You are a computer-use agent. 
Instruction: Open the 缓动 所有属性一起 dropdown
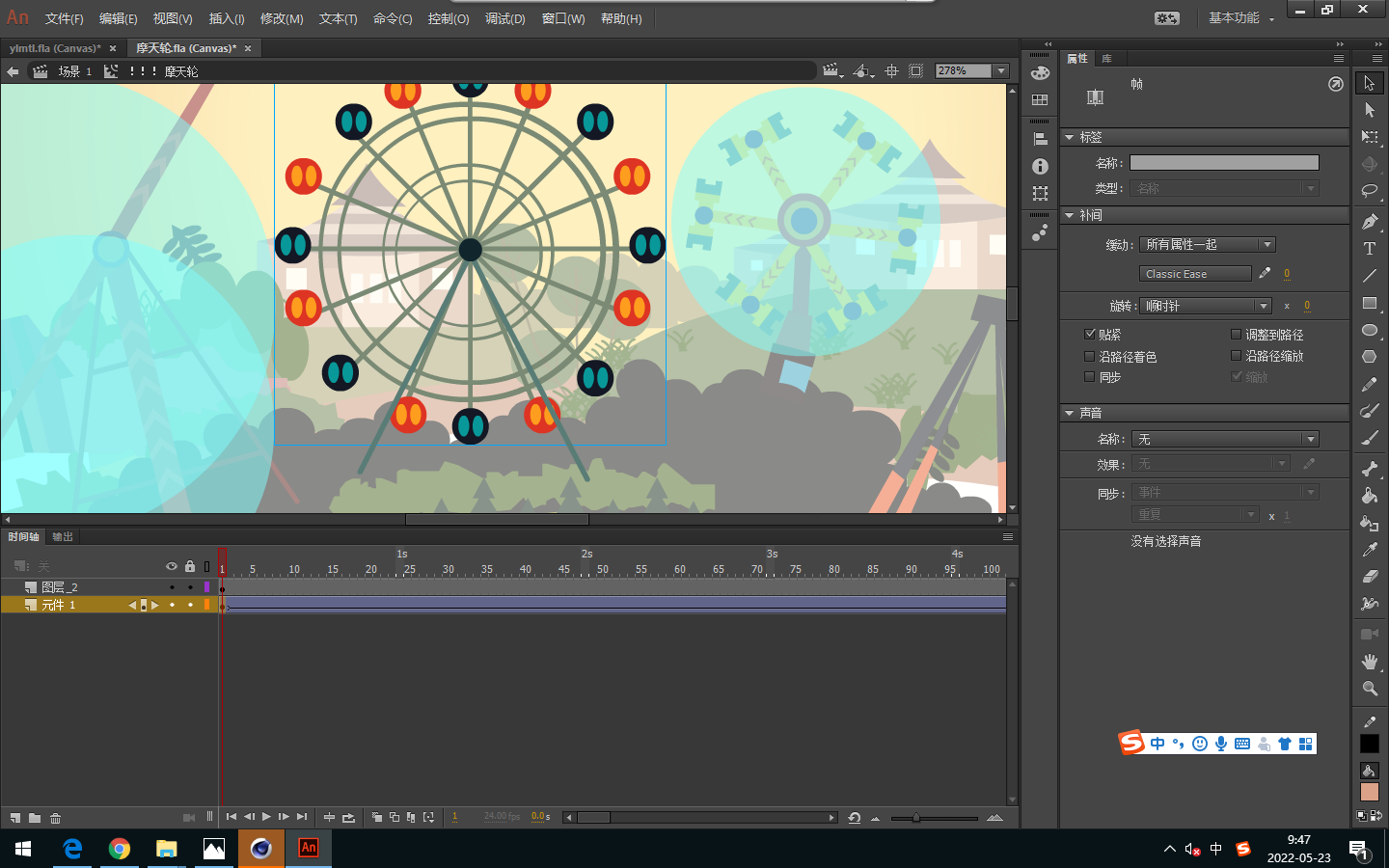(1207, 245)
